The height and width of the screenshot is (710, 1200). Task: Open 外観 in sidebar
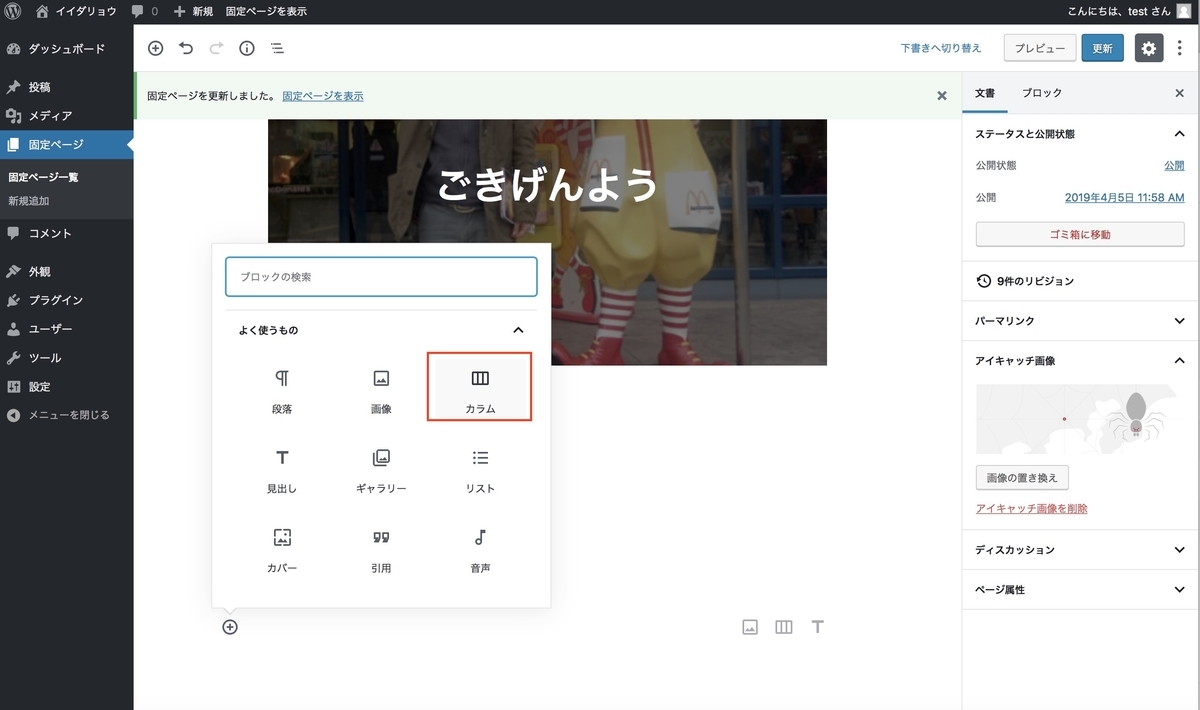66,272
